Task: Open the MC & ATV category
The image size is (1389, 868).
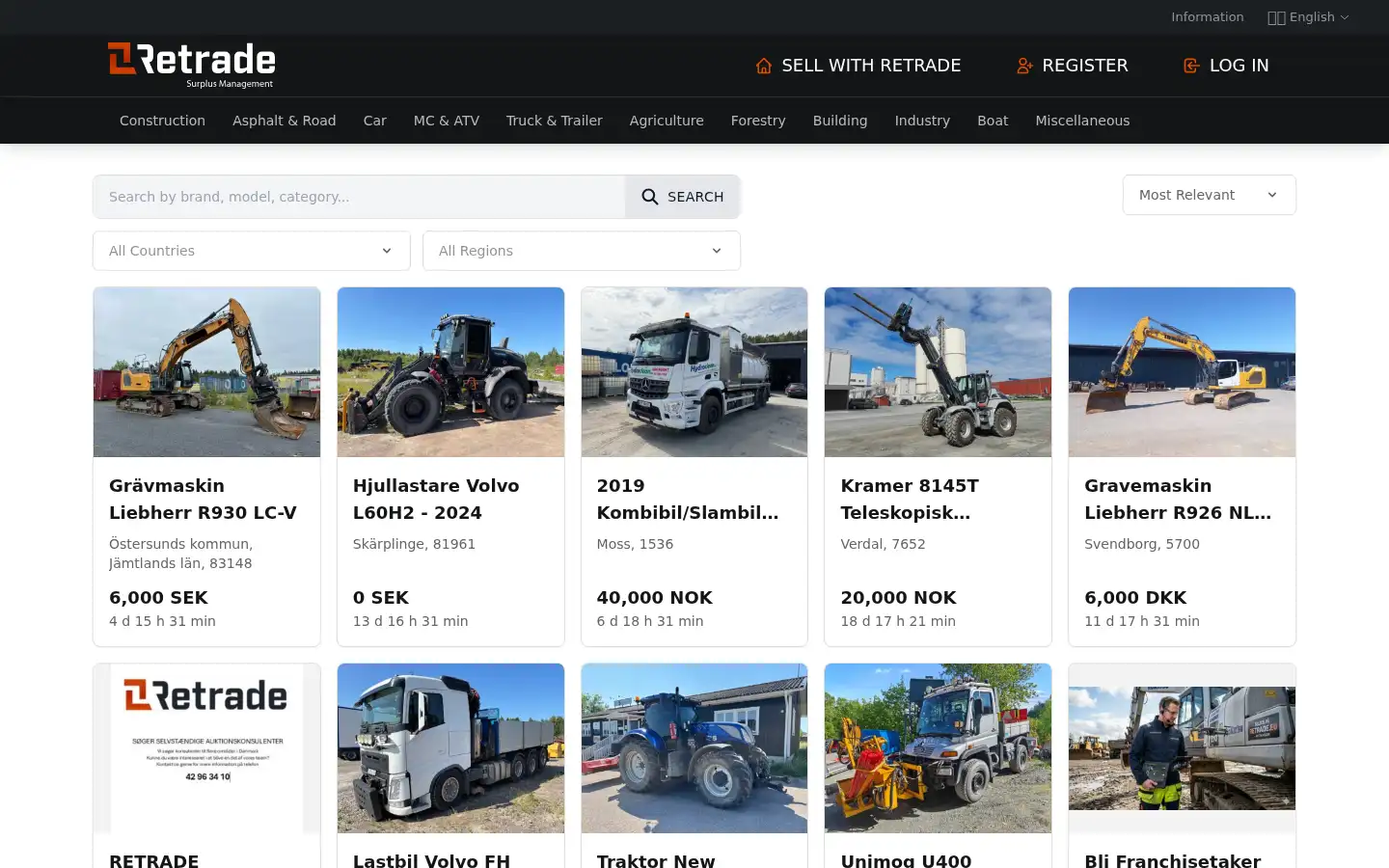Action: click(x=447, y=121)
